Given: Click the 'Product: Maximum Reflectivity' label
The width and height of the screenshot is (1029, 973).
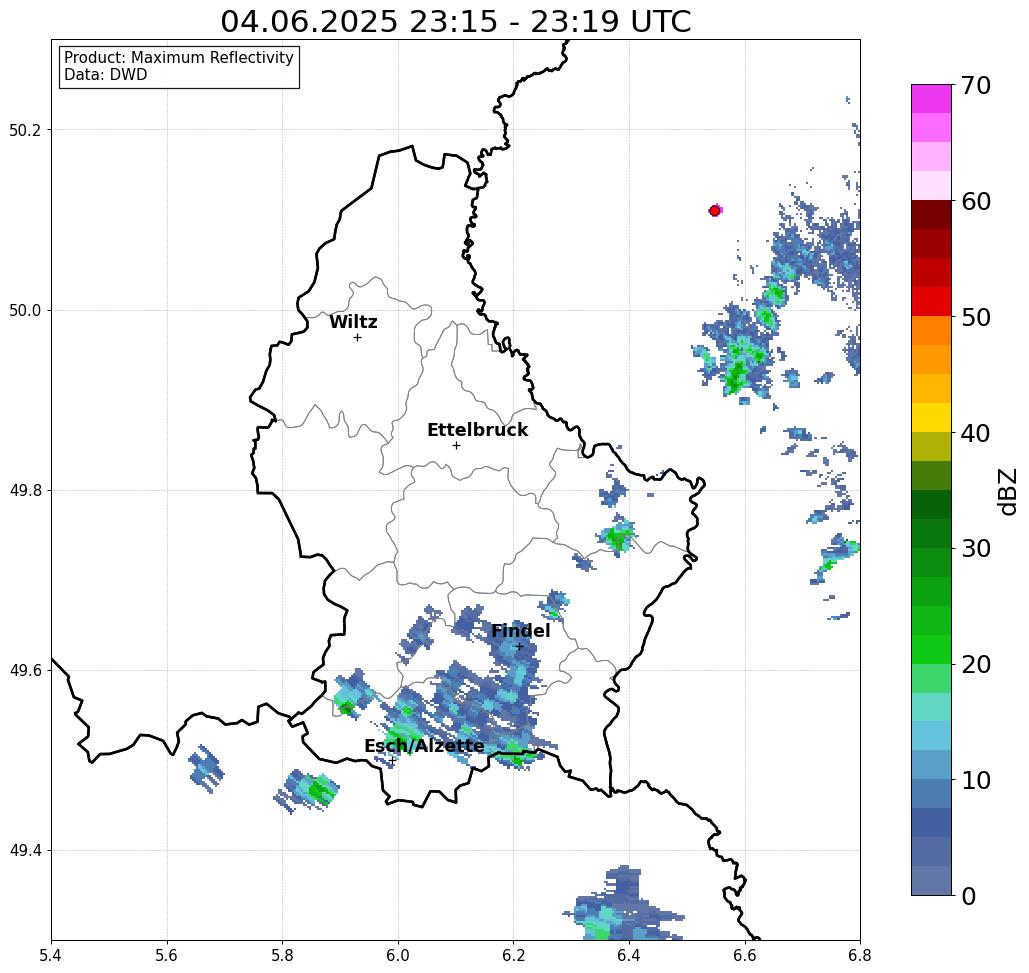Looking at the screenshot, I should (178, 58).
